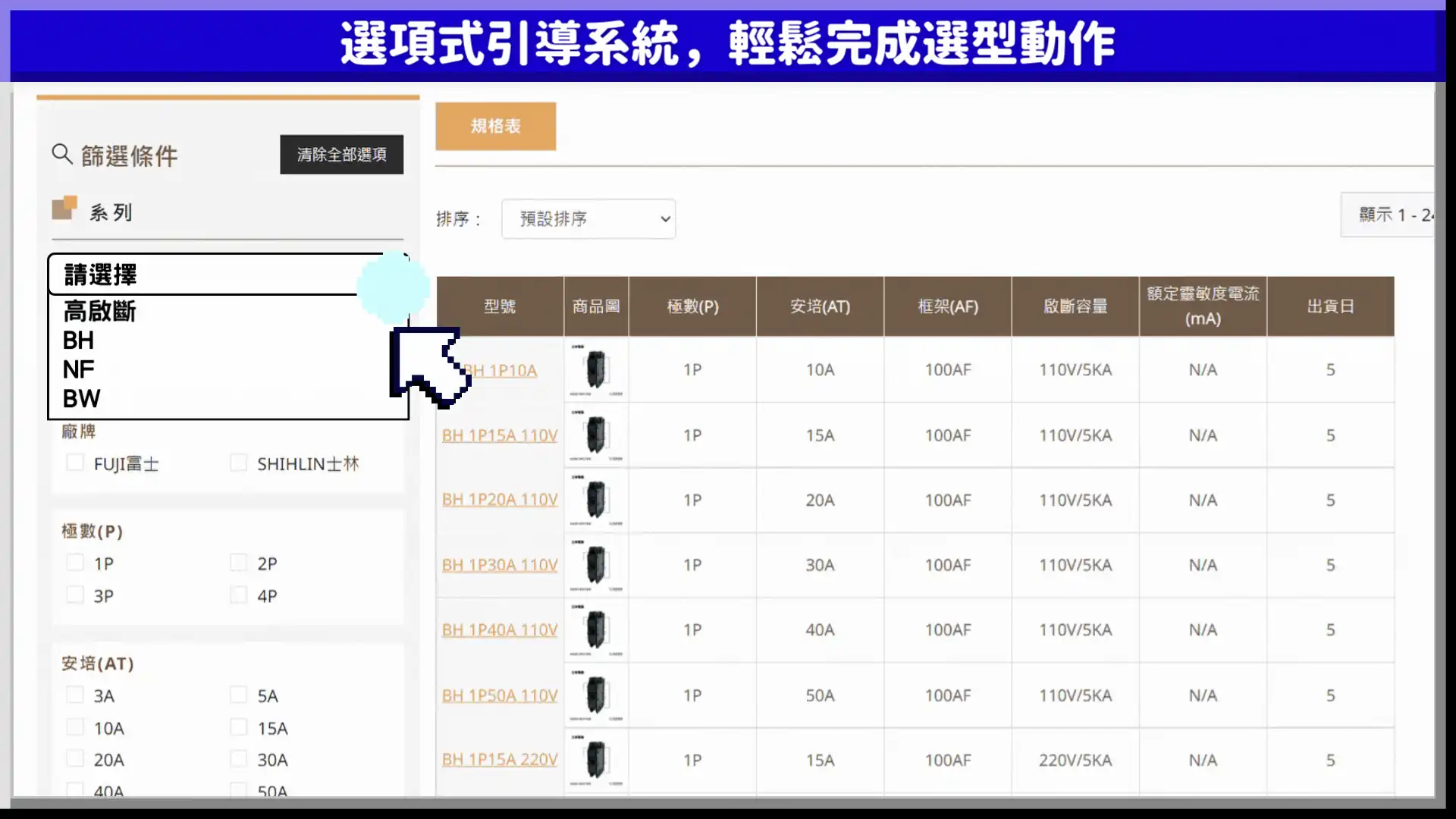Enable the SHIHLIN士林 brand filter
Image resolution: width=1456 pixels, height=819 pixels.
click(239, 463)
